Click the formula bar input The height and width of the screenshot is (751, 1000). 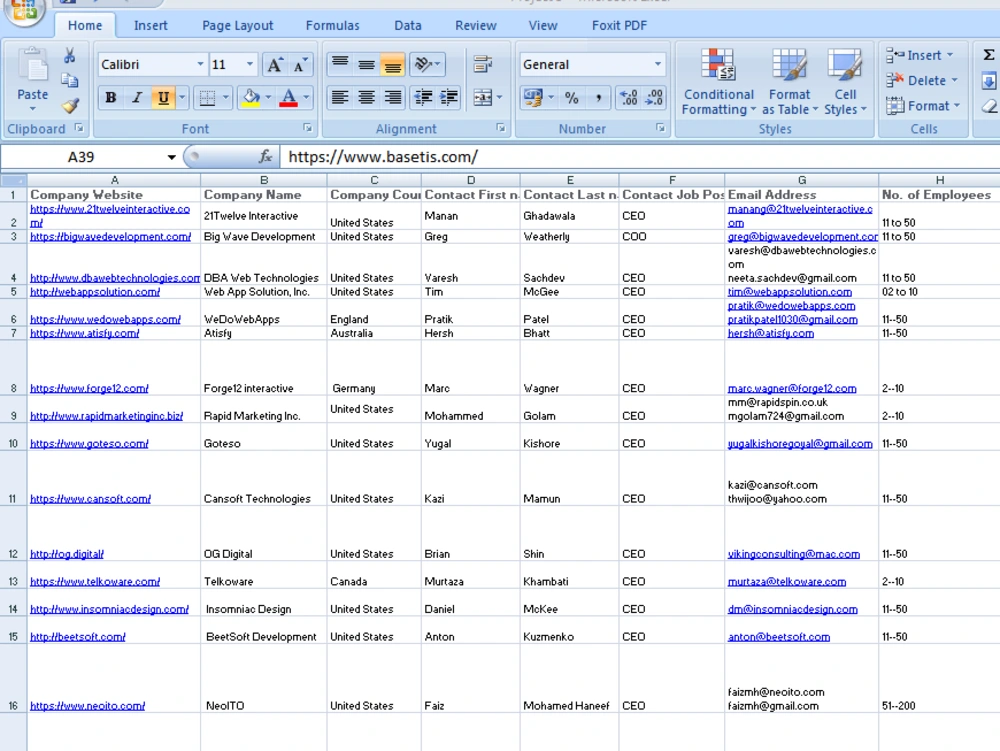click(640, 157)
